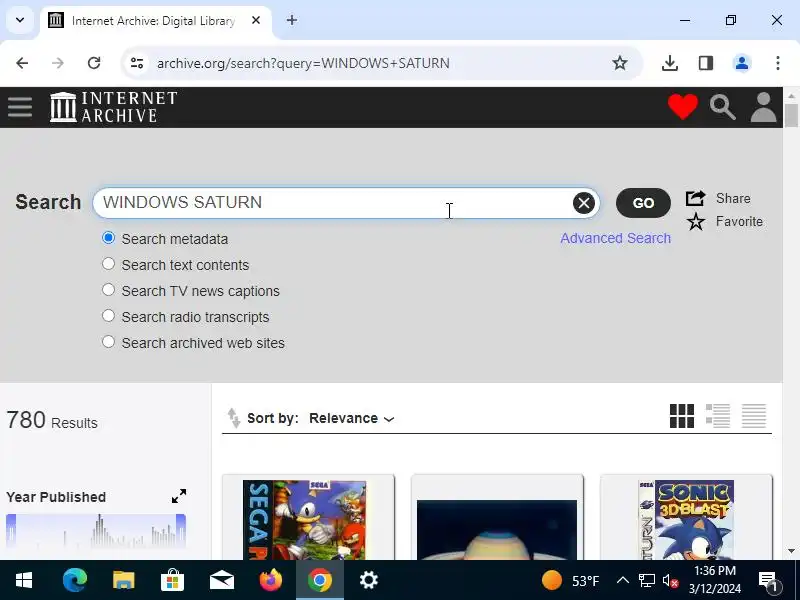Viewport: 800px width, 600px height.
Task: Open File Explorer from taskbar
Action: (123, 580)
